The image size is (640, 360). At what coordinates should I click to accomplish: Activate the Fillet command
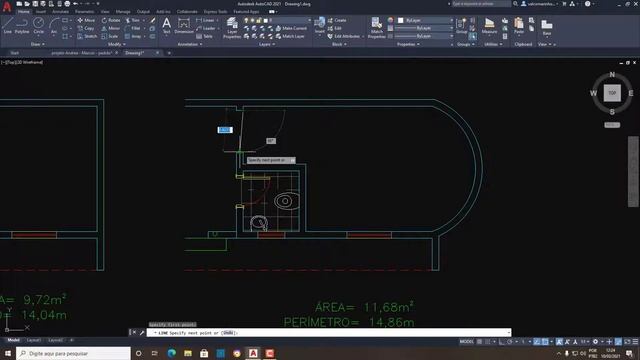(133, 28)
